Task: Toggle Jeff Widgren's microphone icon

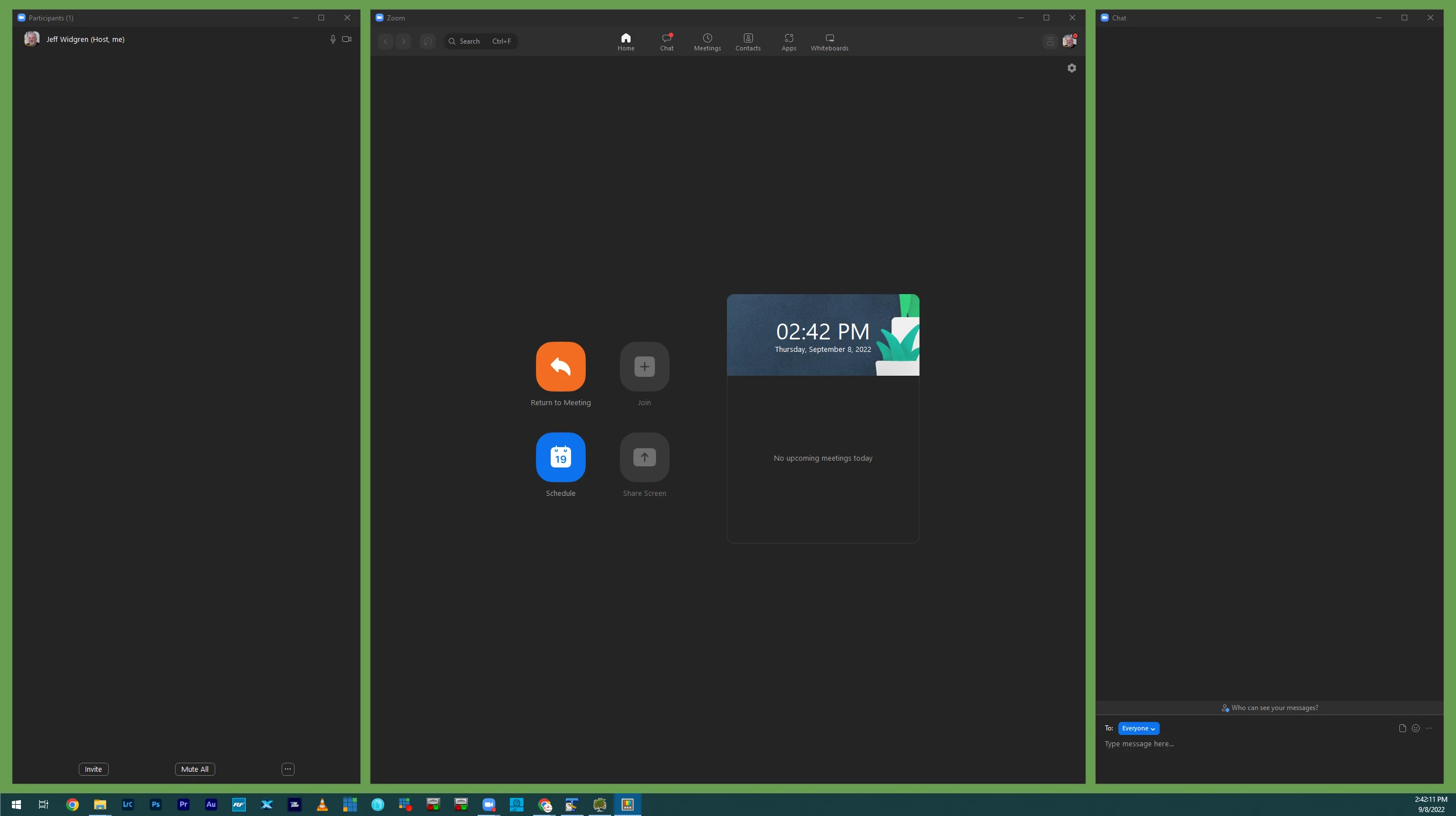Action: click(333, 39)
